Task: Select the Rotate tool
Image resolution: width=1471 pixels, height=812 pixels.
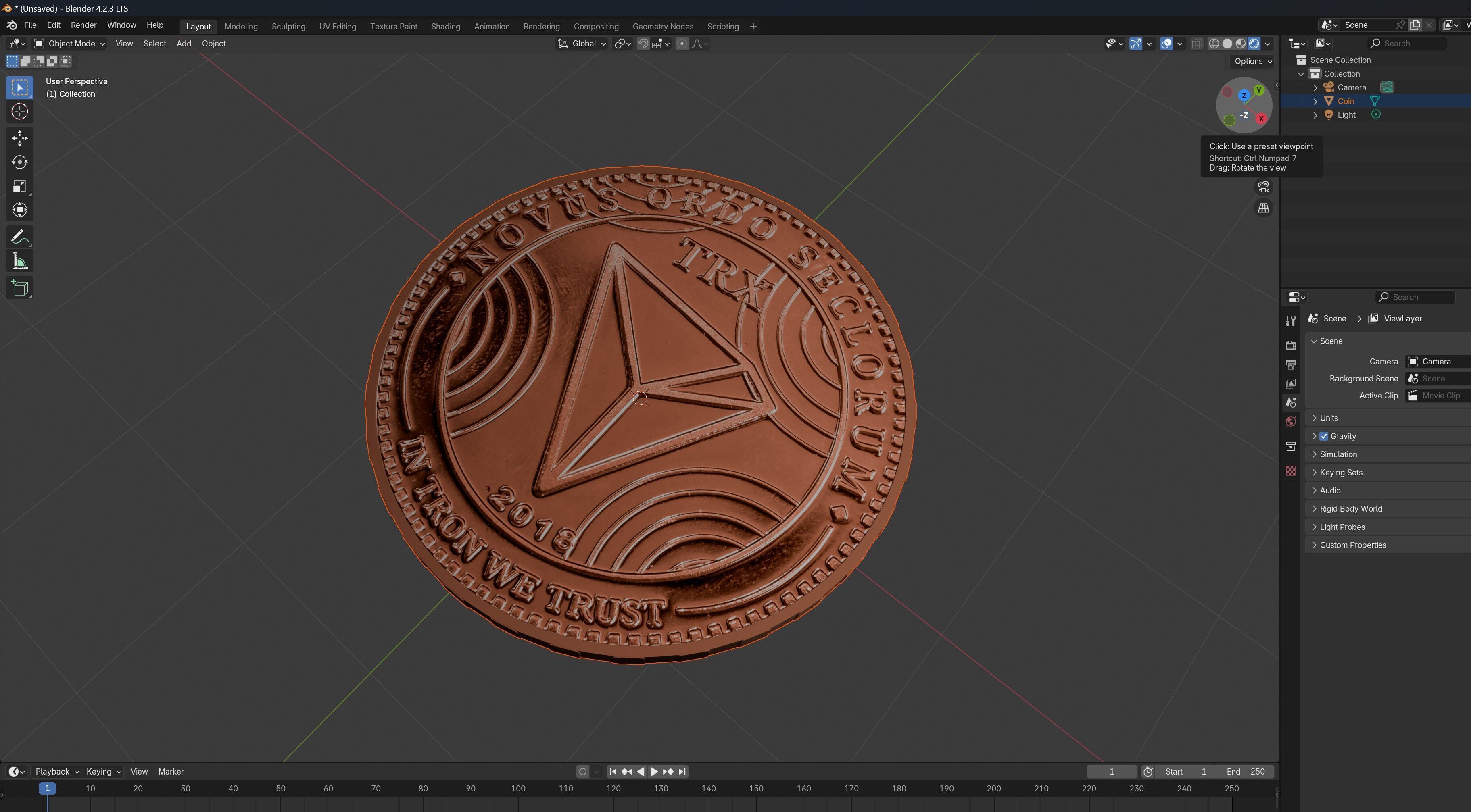Action: pos(19,162)
